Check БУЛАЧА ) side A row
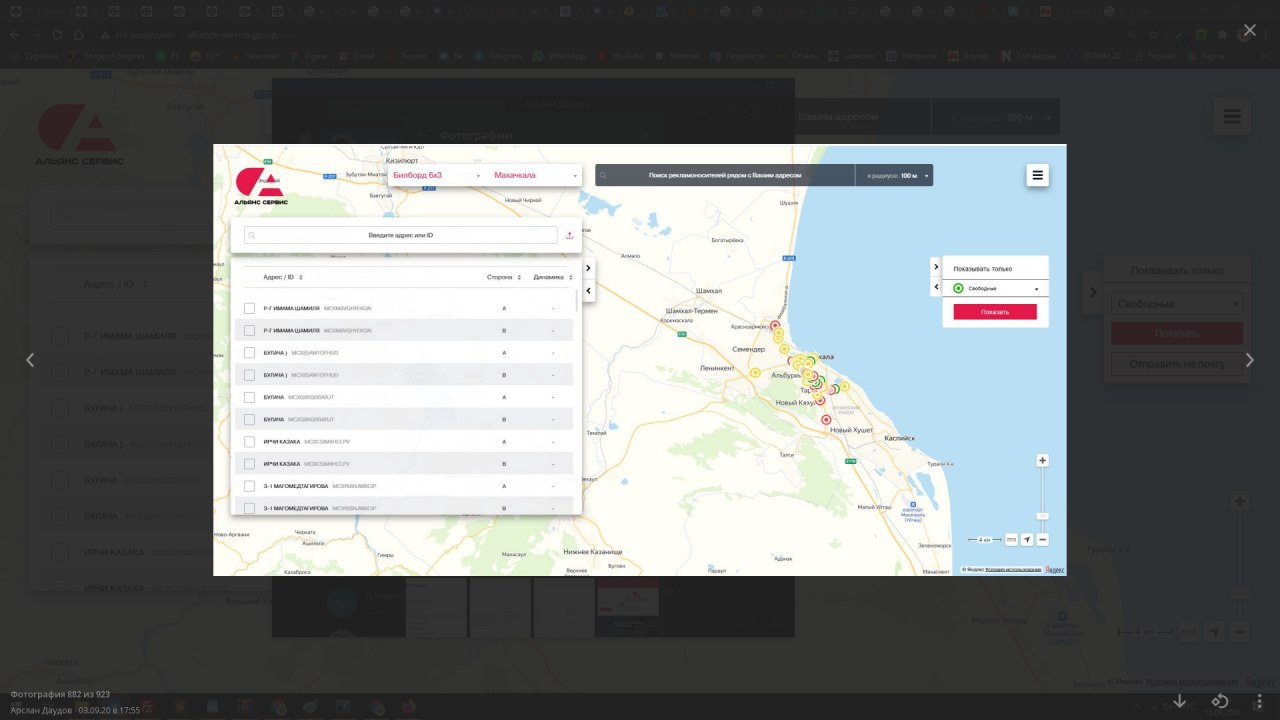The image size is (1280, 720). (250, 353)
